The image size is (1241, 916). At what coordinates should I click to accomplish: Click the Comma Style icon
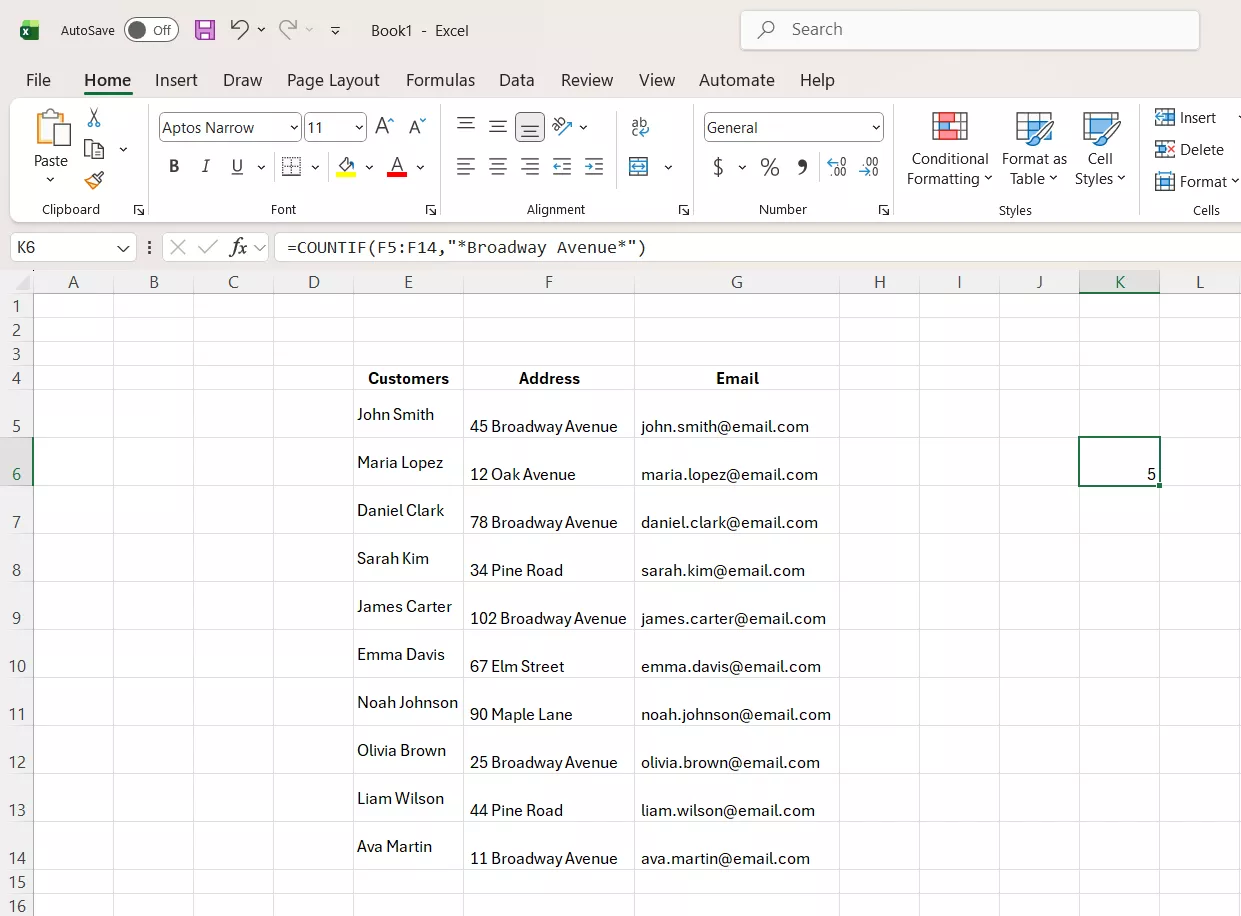click(x=802, y=167)
